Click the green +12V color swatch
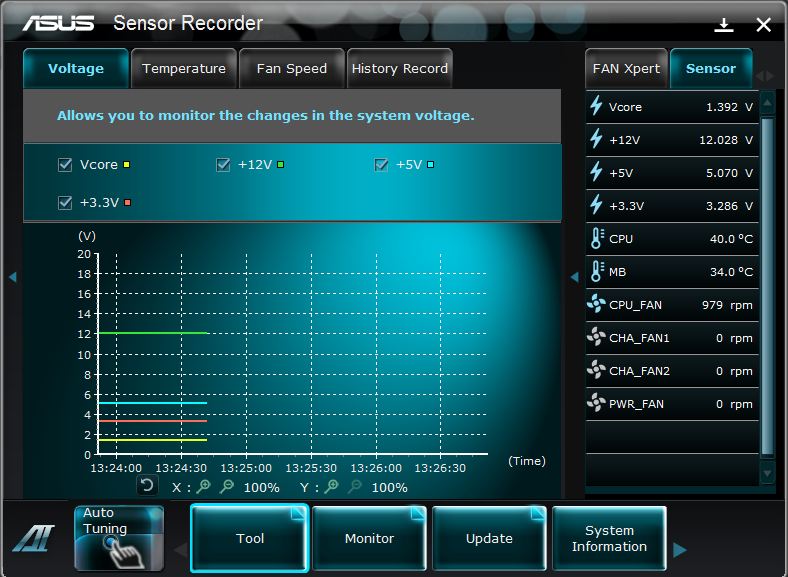This screenshot has height=577, width=788. tap(280, 164)
